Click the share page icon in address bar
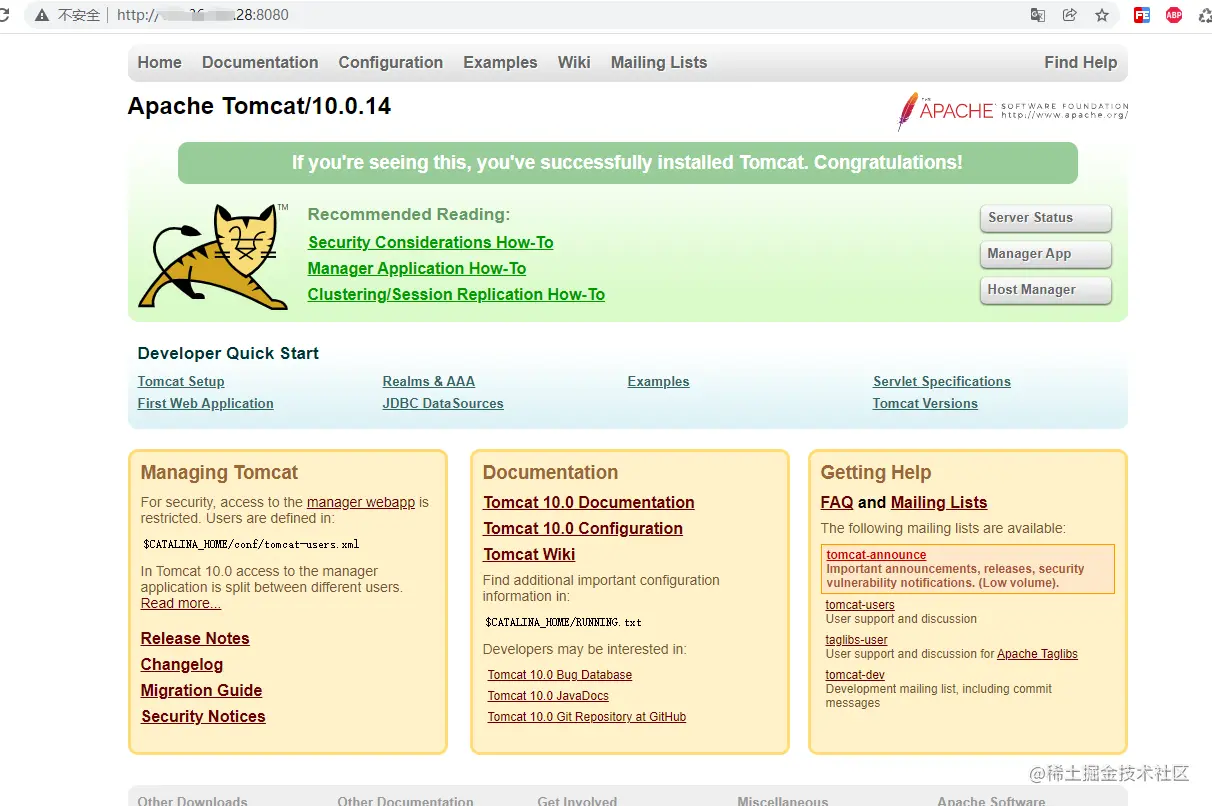The height and width of the screenshot is (806, 1212). coord(1070,15)
